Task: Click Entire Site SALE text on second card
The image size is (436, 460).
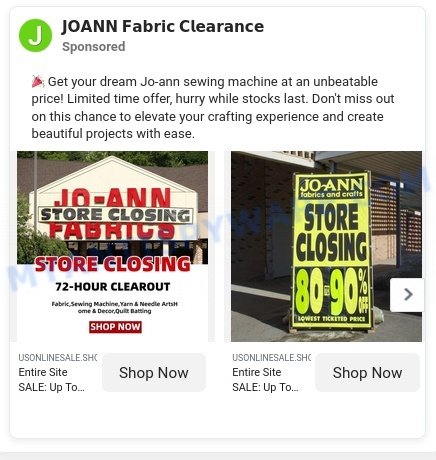Action: (x=265, y=380)
